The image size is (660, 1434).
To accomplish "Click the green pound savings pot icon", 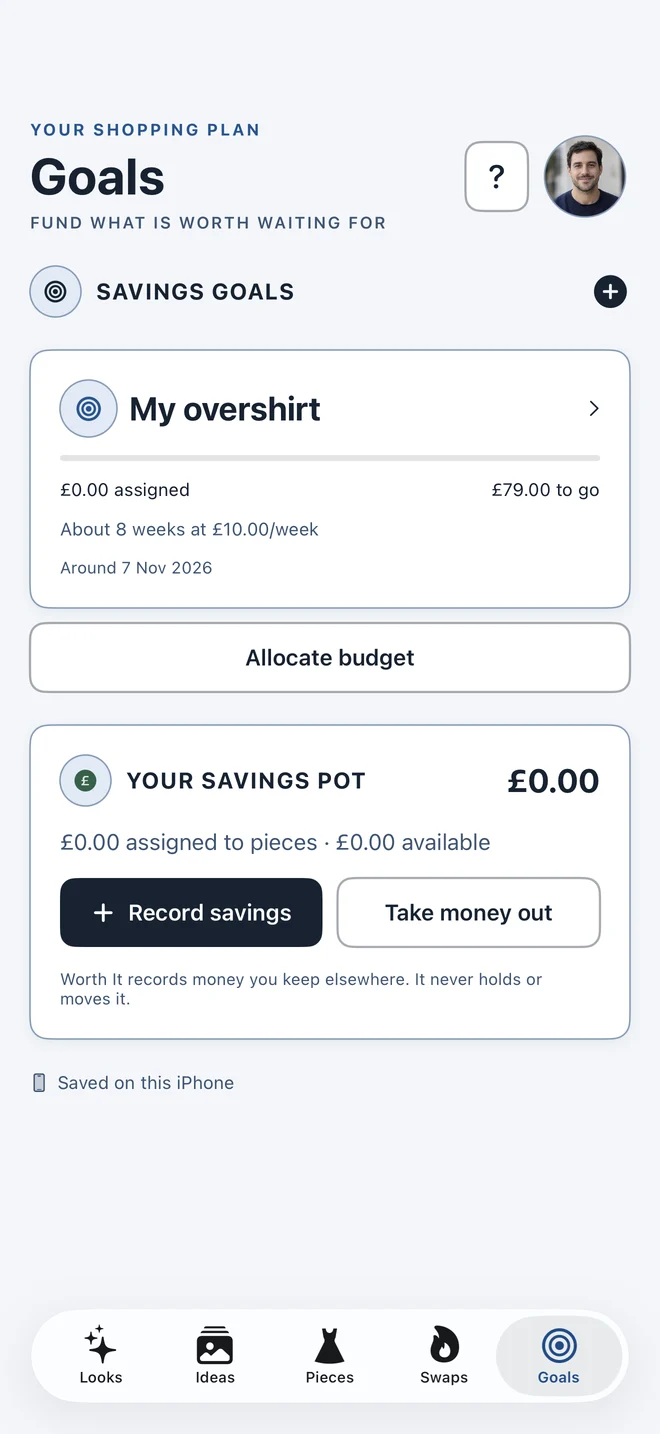I will tap(86, 781).
